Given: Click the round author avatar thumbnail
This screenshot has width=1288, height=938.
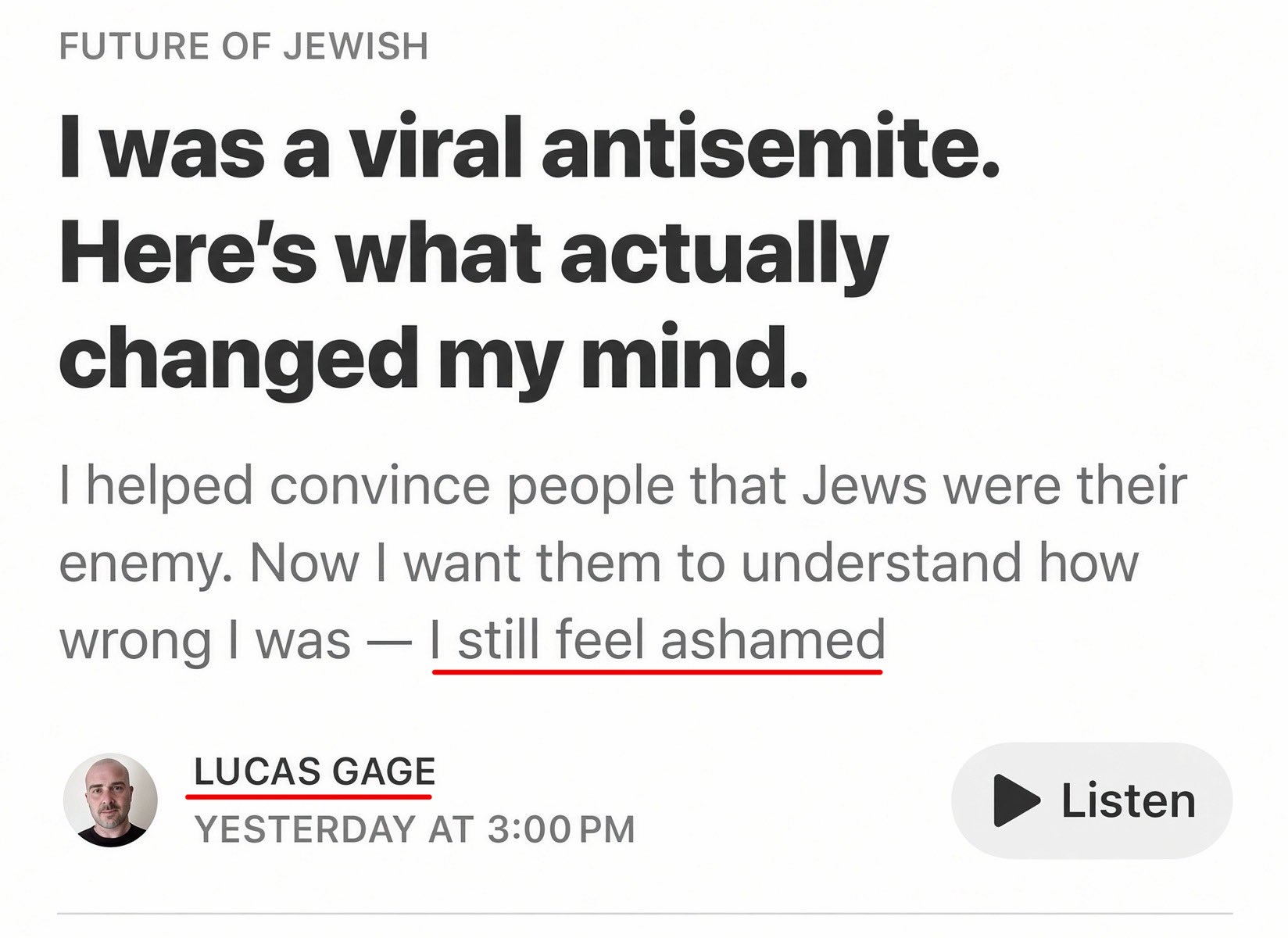Looking at the screenshot, I should click(x=110, y=800).
